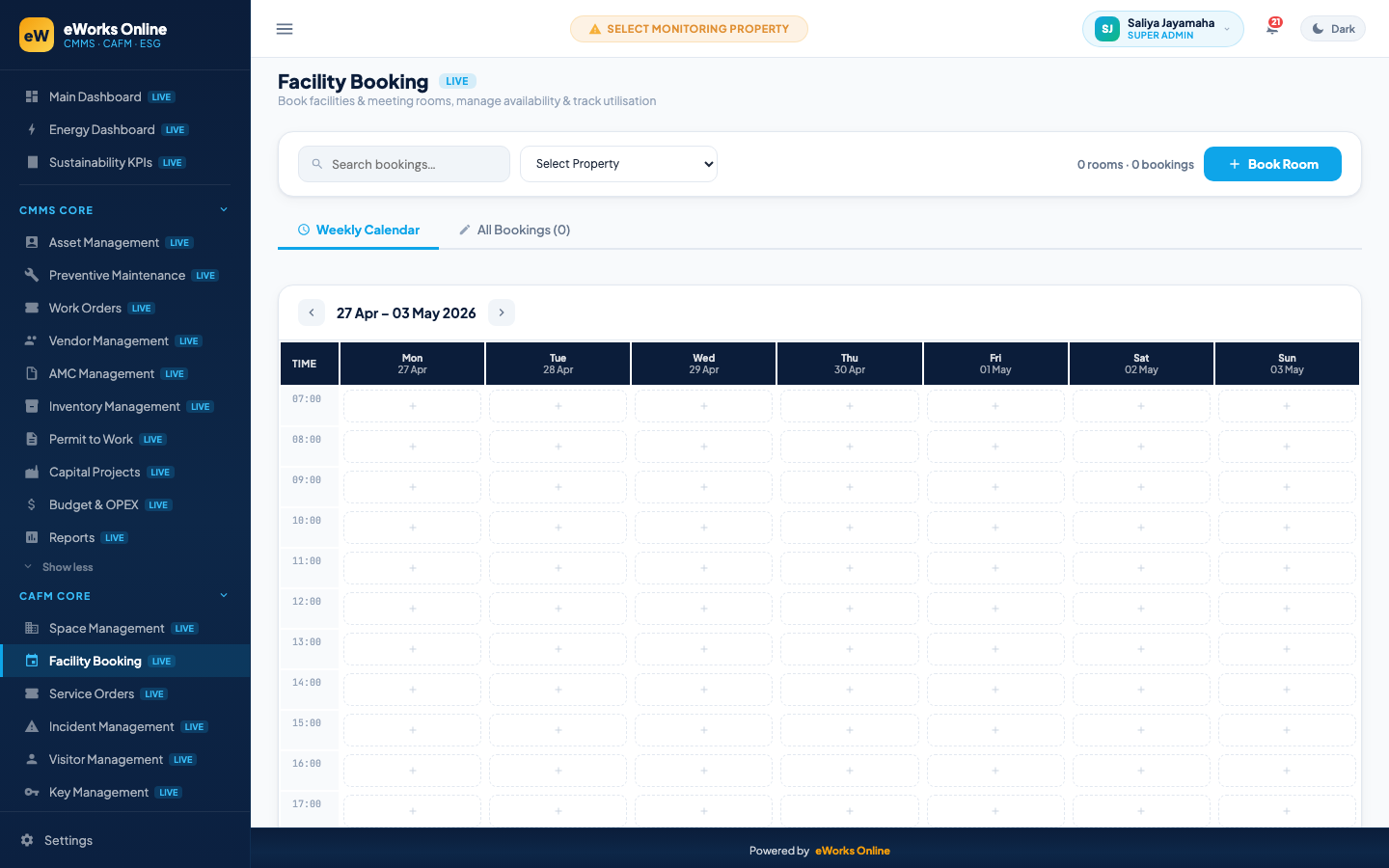Add a booking Monday 27 Apr at 07:00
This screenshot has height=868, width=1389.
point(413,406)
